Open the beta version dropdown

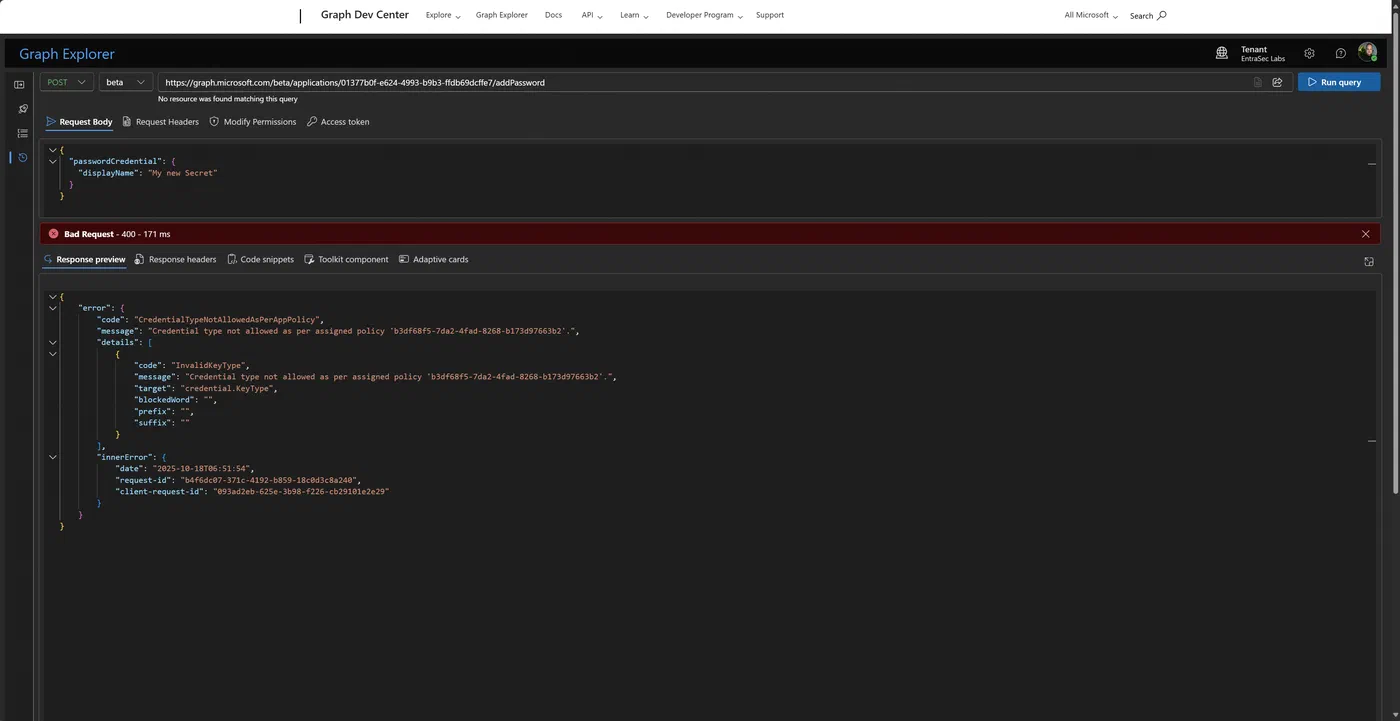point(126,82)
